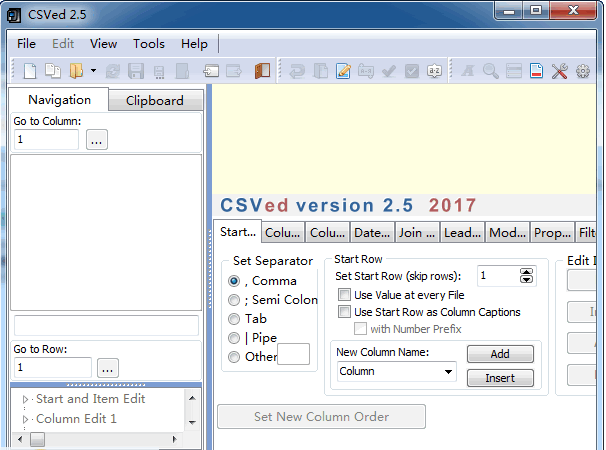
Task: Click the Add column button
Action: [x=500, y=354]
